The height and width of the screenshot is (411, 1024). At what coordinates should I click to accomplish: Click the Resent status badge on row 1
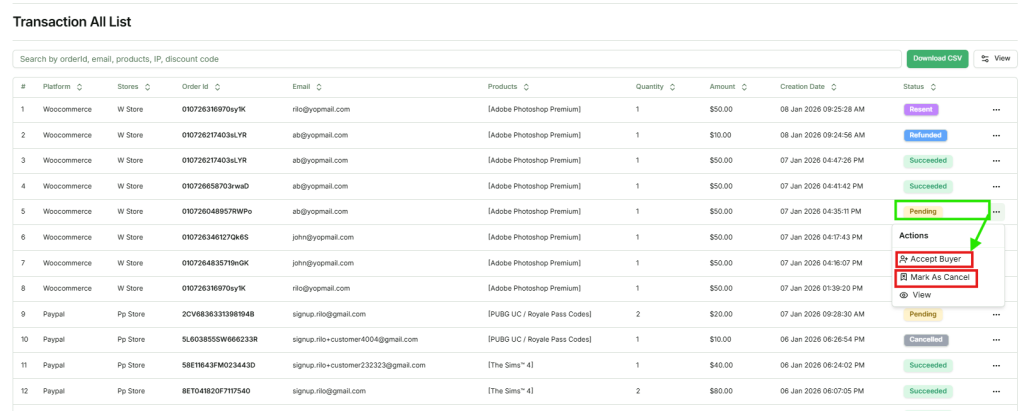click(x=921, y=109)
